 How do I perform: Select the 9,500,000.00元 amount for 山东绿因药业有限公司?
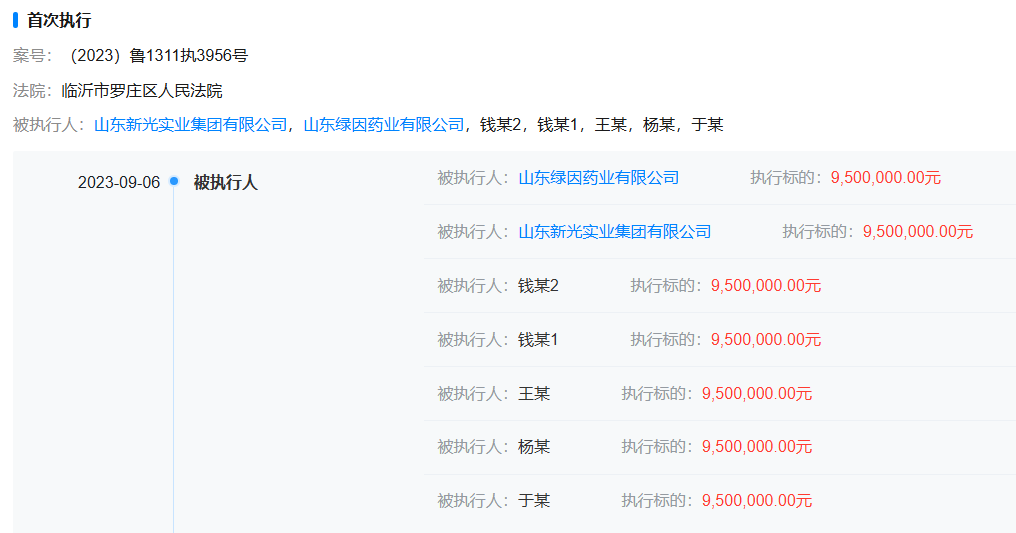(886, 178)
